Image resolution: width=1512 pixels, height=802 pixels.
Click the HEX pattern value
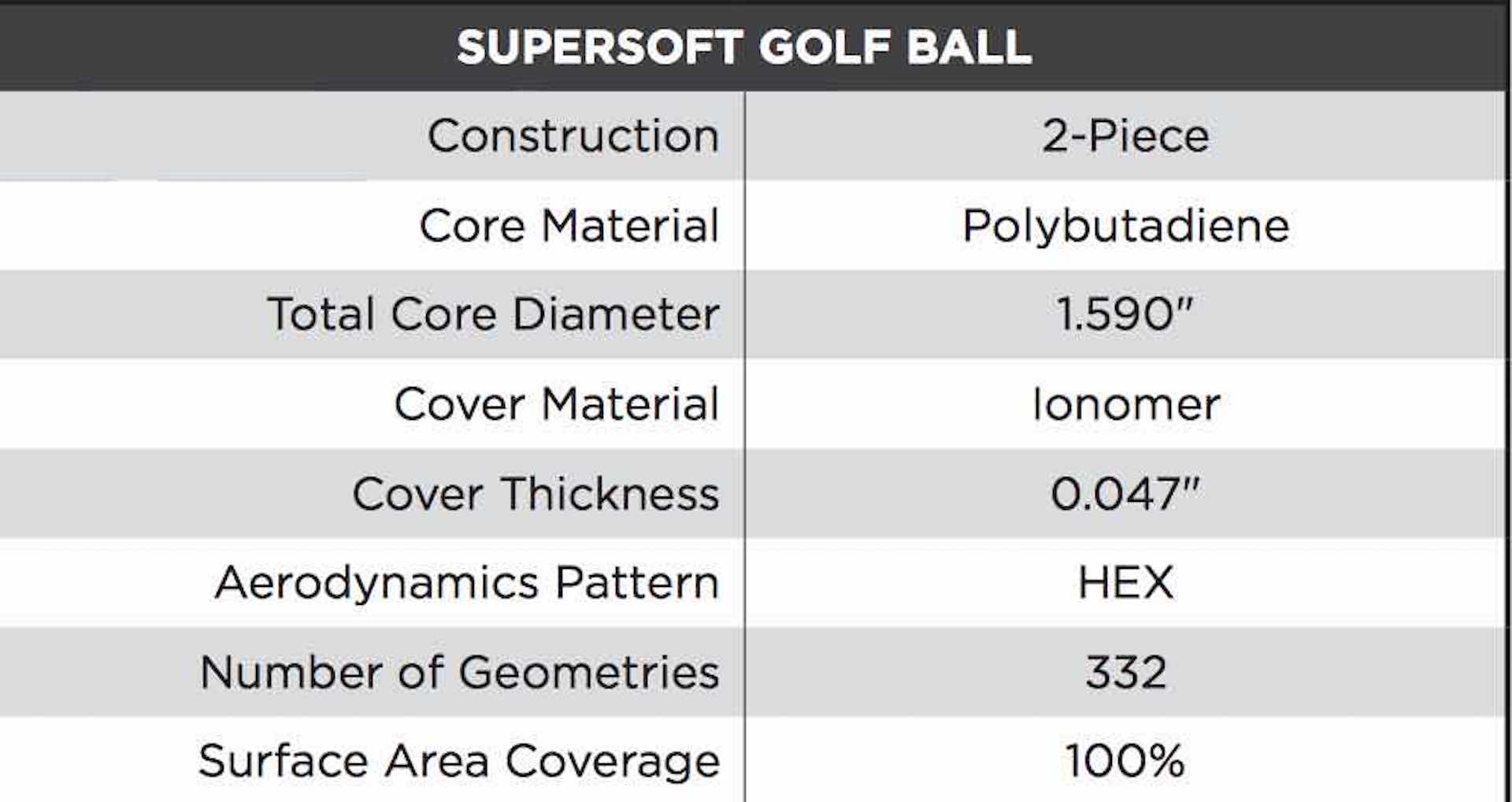[x=1126, y=583]
